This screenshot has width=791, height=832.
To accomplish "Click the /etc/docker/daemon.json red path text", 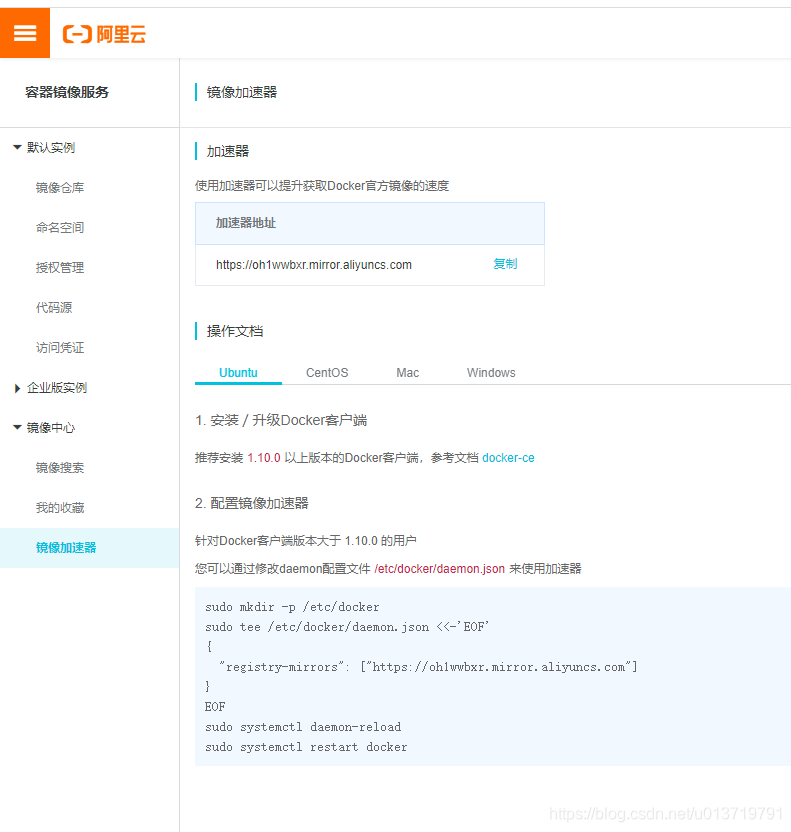I will click(439, 569).
